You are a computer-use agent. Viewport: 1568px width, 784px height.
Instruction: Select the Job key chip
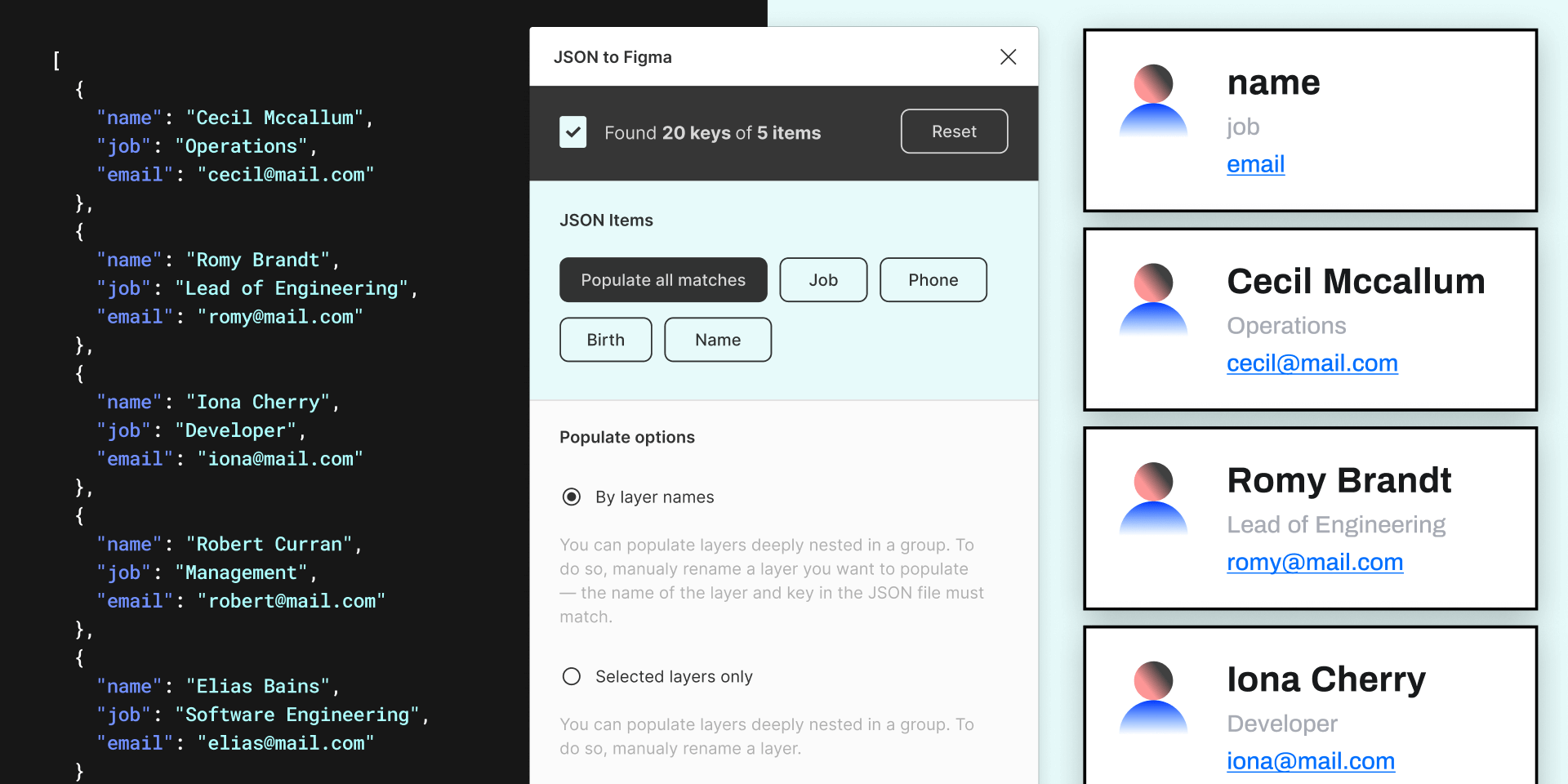click(823, 279)
